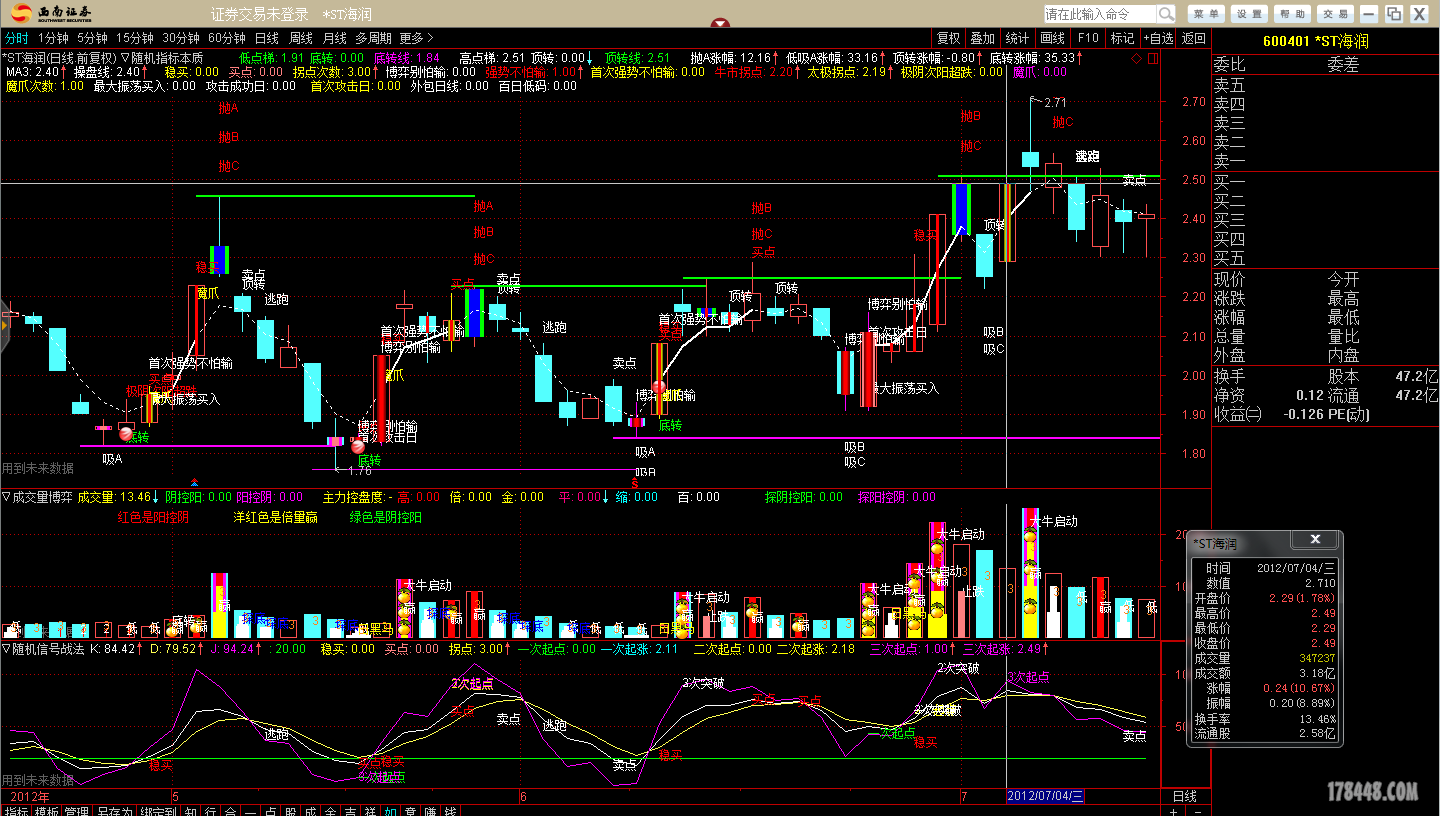The height and width of the screenshot is (816, 1440).
Task: Switch to 15分钟 period
Action: [135, 39]
